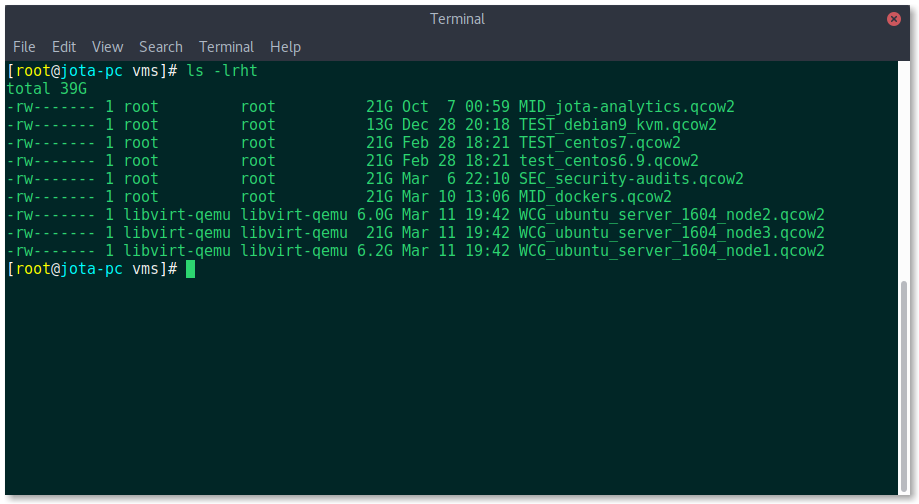Click WCG_ubuntu_server_1604_node1.qcow2 filename

click(672, 251)
